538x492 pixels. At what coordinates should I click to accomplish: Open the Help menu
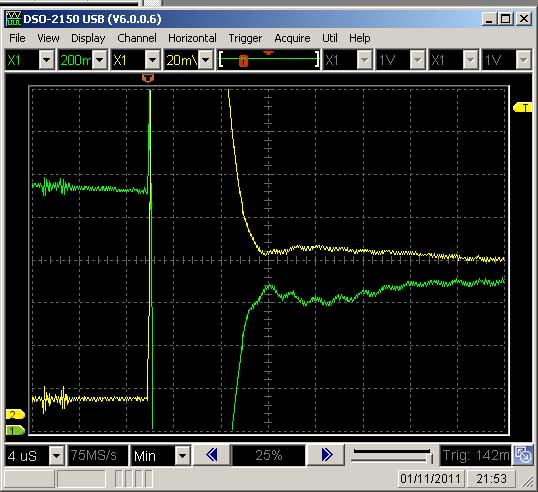coord(360,38)
